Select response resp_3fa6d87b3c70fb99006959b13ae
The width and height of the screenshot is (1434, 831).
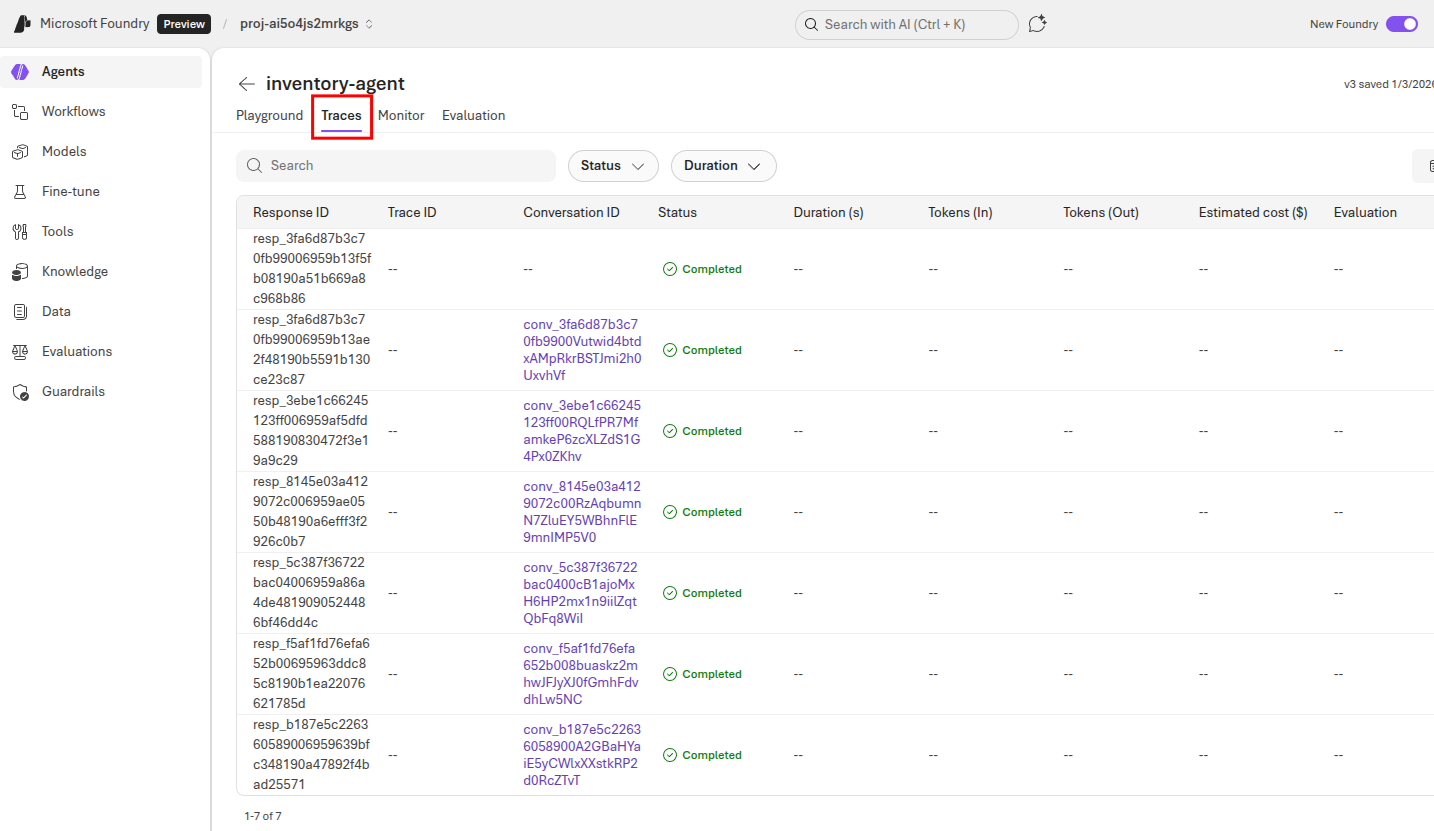(x=311, y=350)
